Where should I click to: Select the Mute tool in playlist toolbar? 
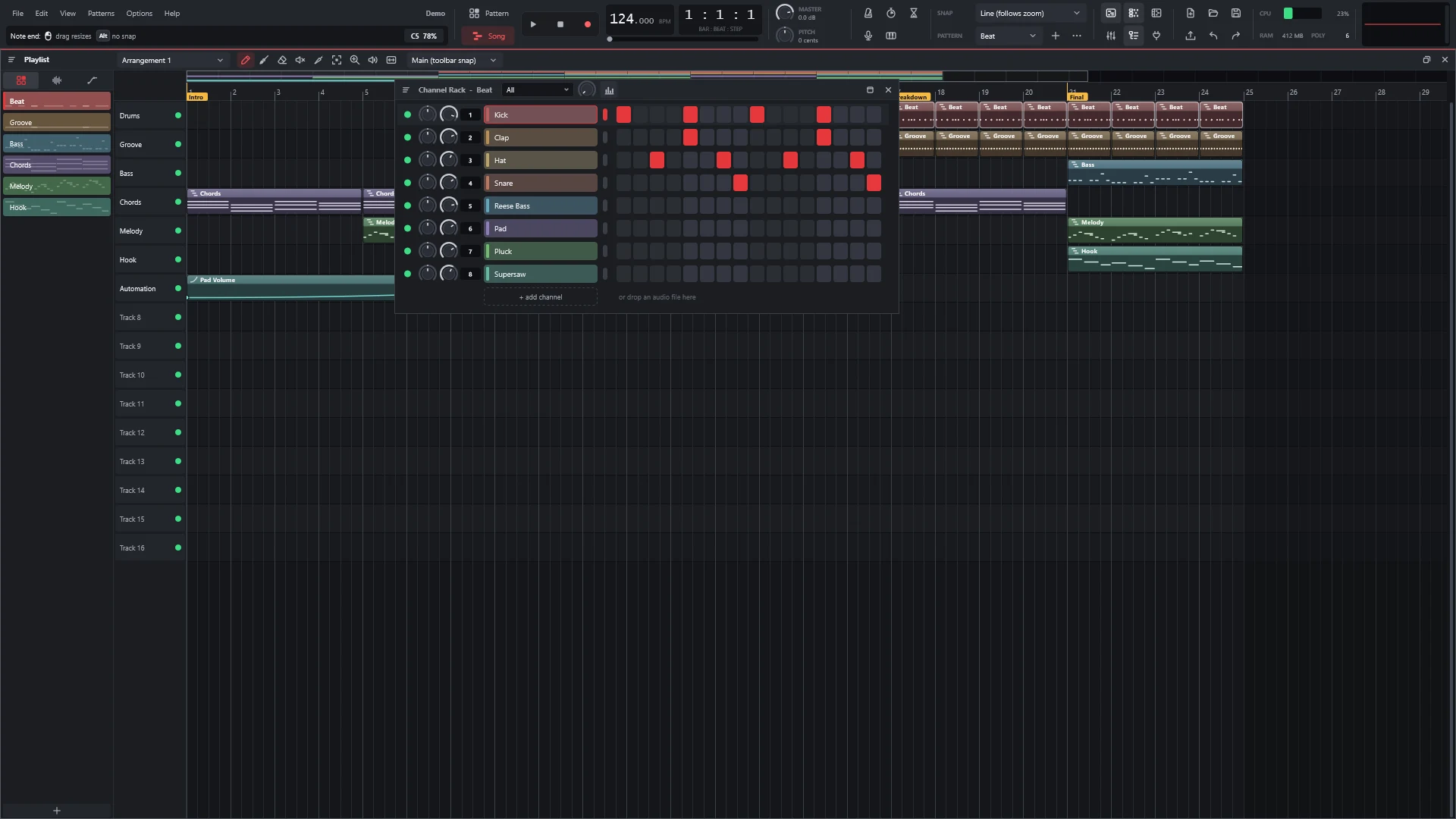[x=300, y=60]
